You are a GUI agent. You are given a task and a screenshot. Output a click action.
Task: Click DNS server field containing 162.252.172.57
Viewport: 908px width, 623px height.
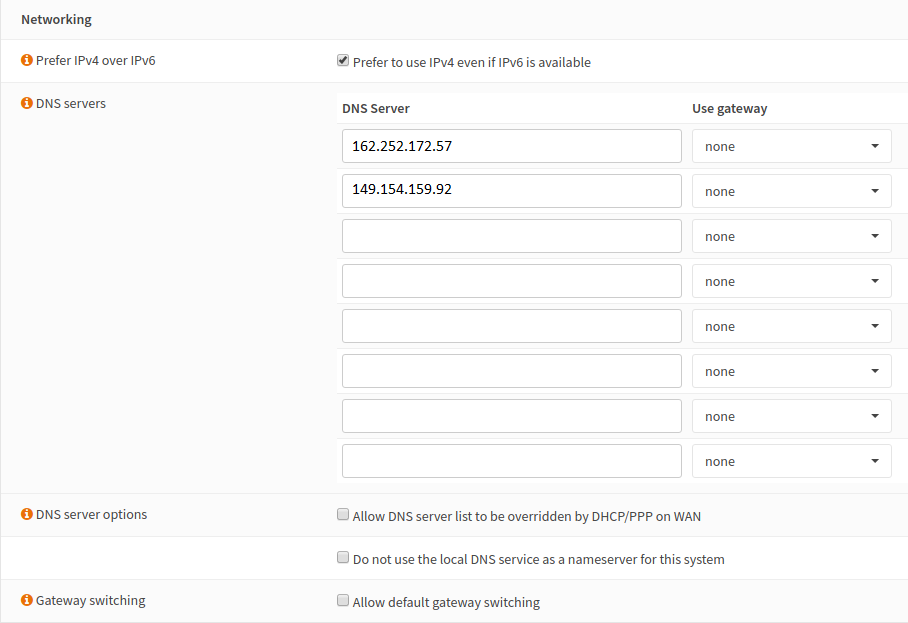click(511, 146)
